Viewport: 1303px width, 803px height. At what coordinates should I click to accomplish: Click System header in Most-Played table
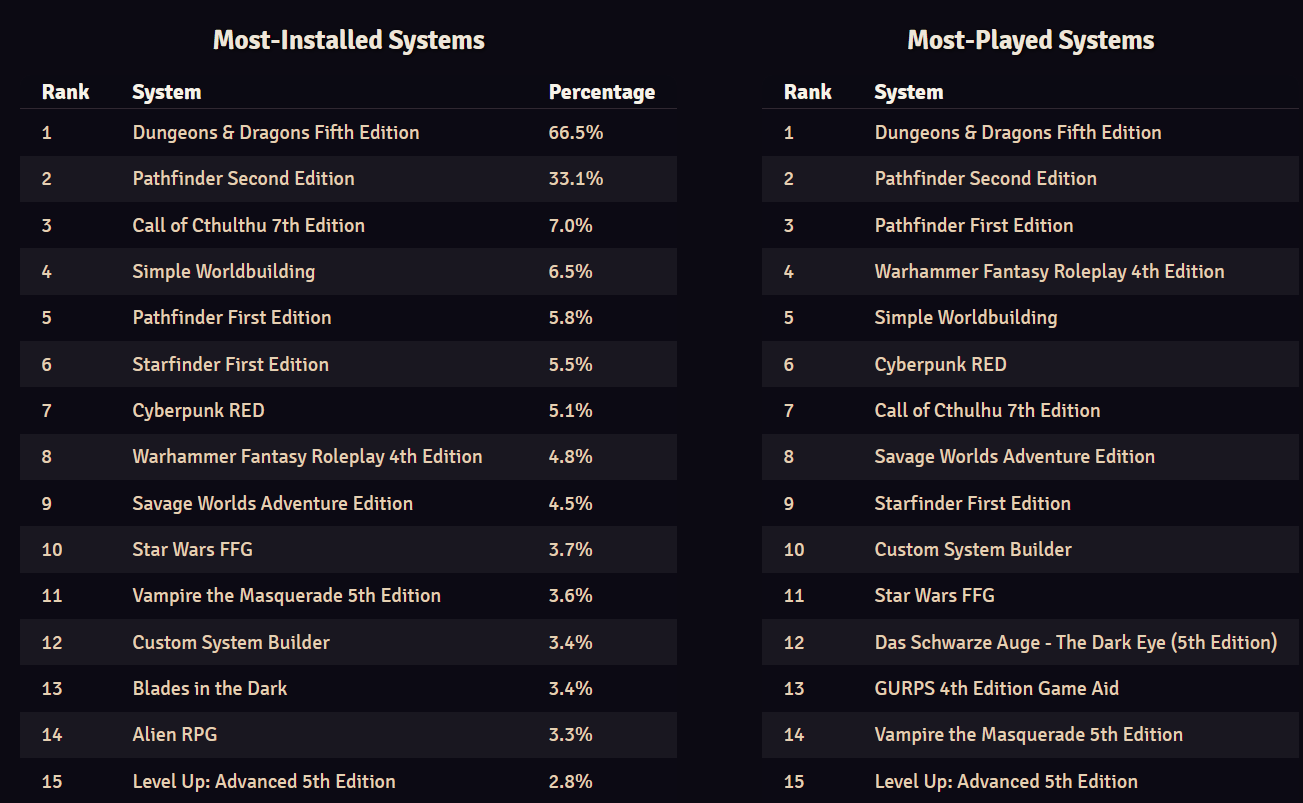pyautogui.click(x=908, y=92)
